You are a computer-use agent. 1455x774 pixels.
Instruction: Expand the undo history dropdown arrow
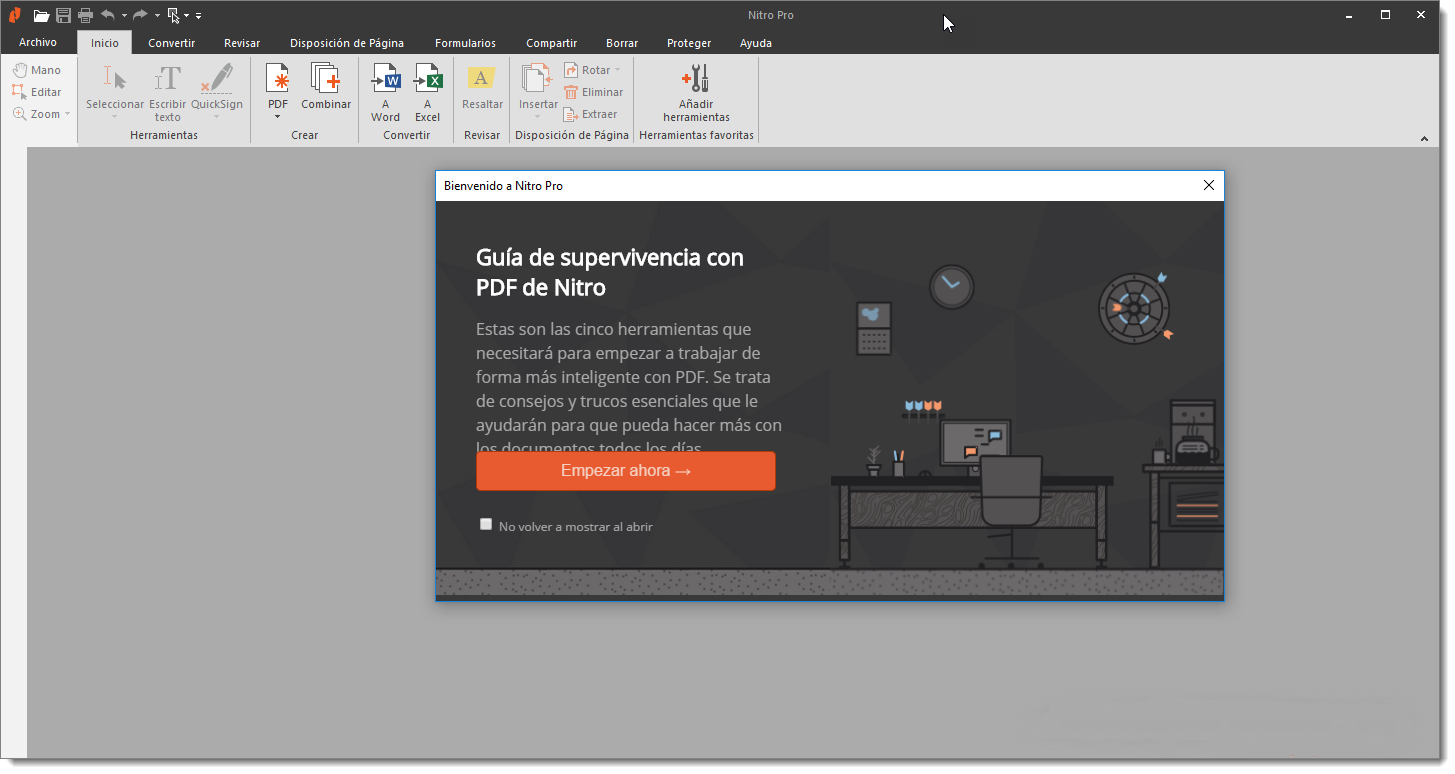tap(124, 16)
